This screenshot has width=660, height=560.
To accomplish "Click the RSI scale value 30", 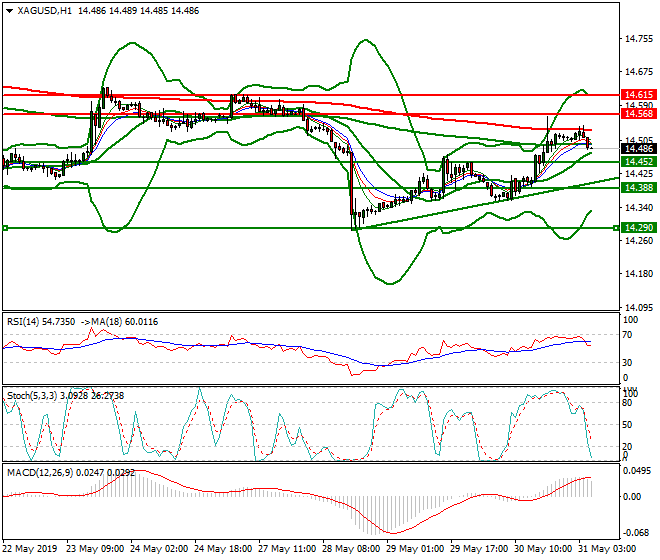I will coord(627,363).
